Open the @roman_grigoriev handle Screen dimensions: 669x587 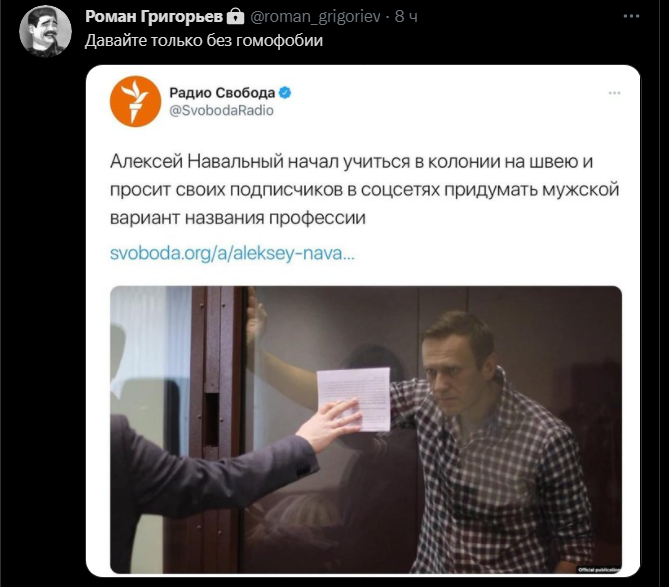315,17
